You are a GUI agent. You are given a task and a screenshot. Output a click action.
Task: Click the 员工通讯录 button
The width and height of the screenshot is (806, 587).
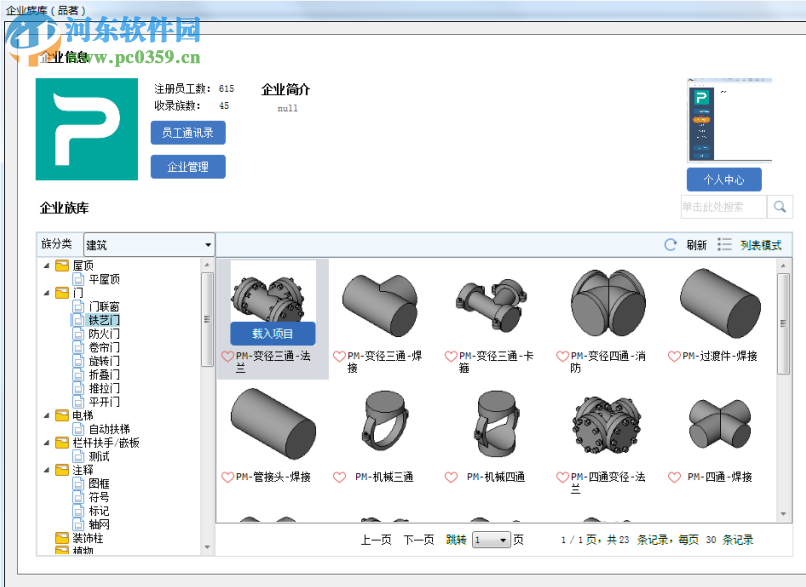187,132
